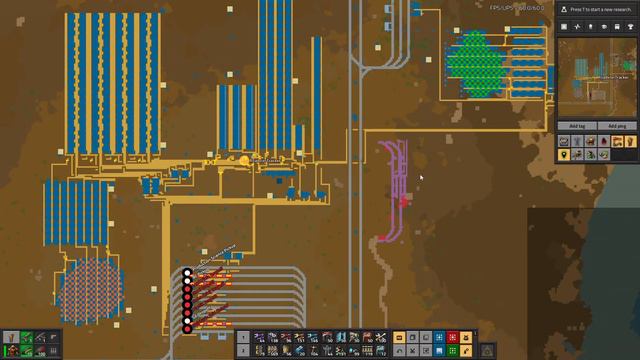Select the crossed-tools quickbar item in row one

tap(381, 337)
